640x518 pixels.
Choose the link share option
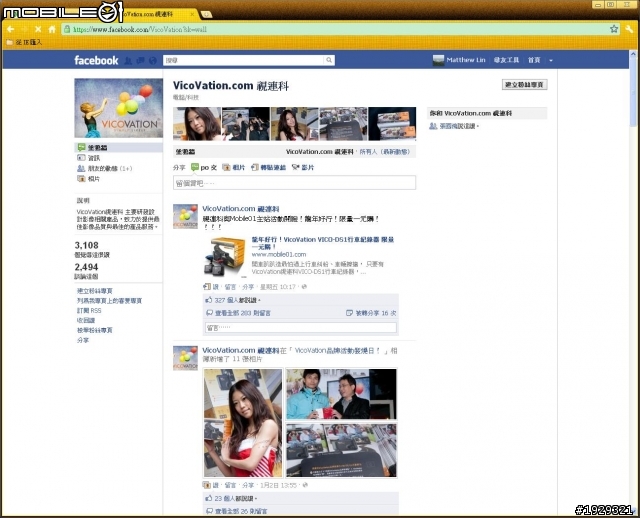tap(268, 167)
